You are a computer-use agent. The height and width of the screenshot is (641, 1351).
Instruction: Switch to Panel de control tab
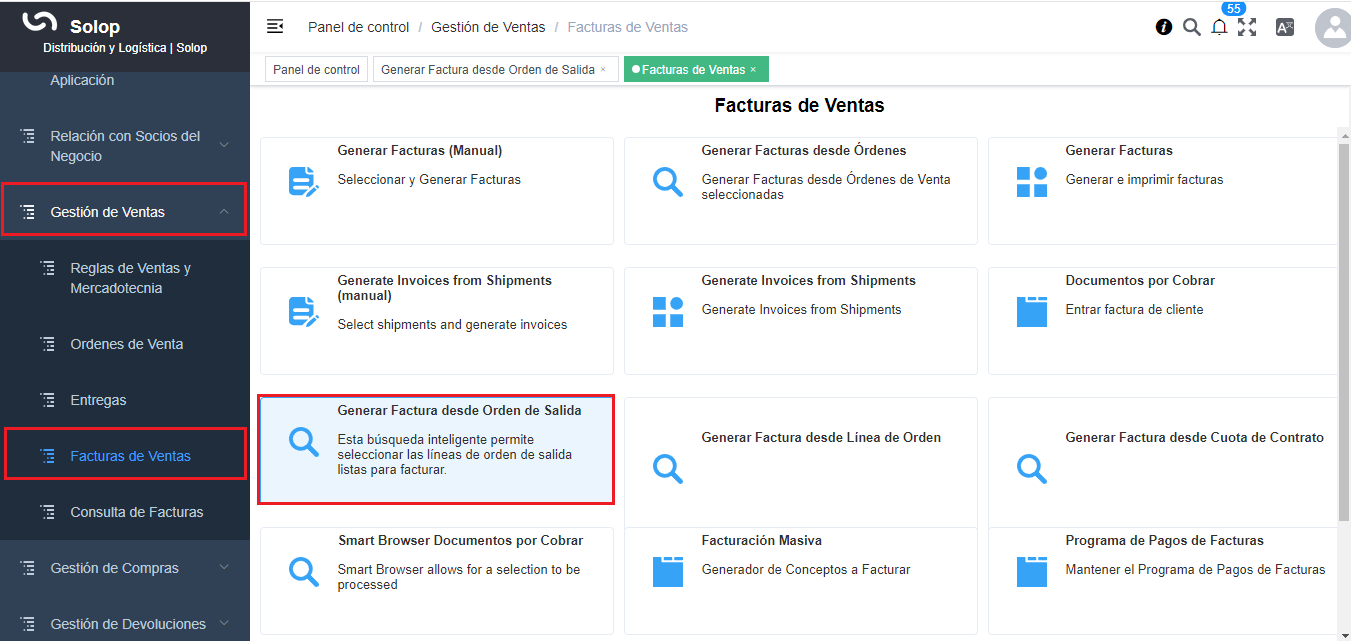(316, 70)
